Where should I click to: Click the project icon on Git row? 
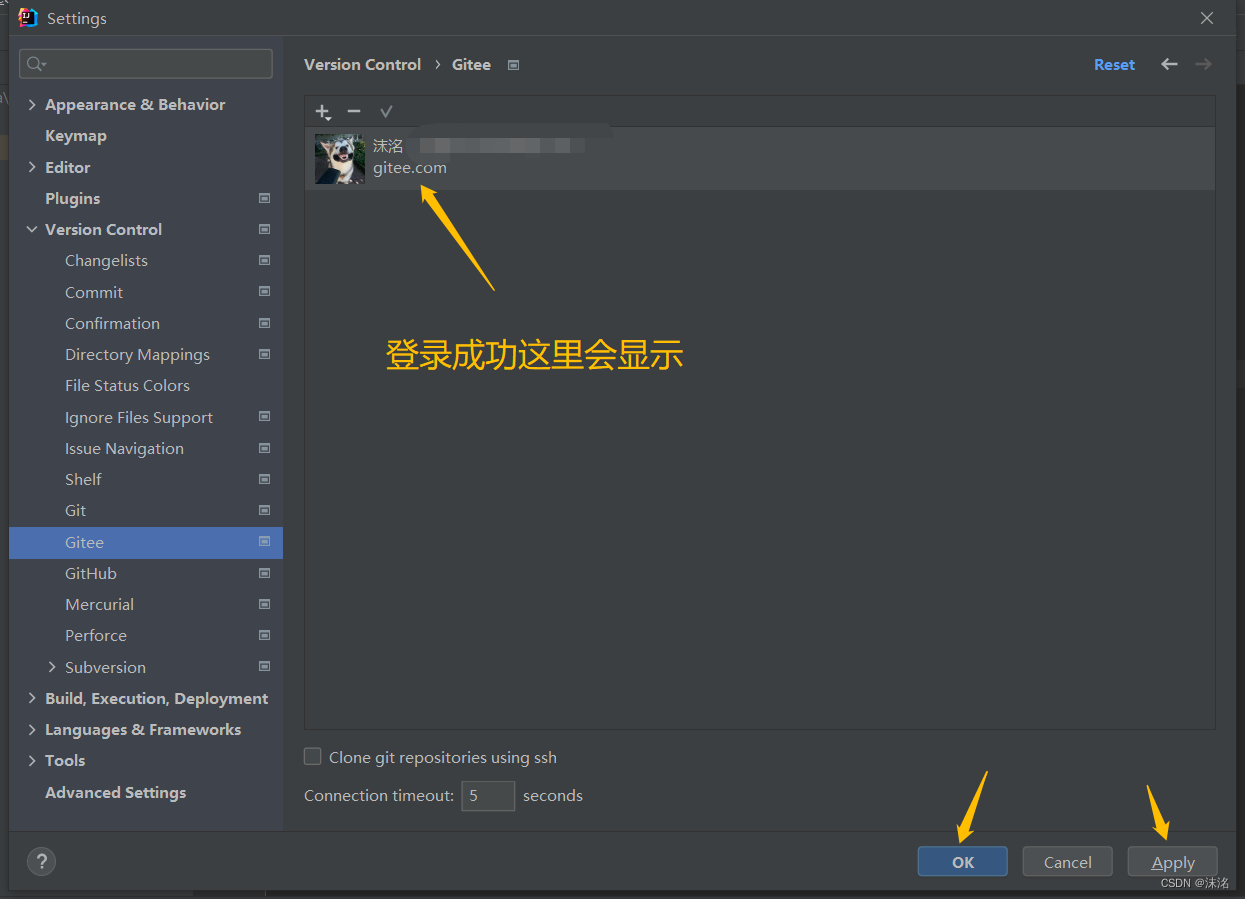click(x=264, y=510)
